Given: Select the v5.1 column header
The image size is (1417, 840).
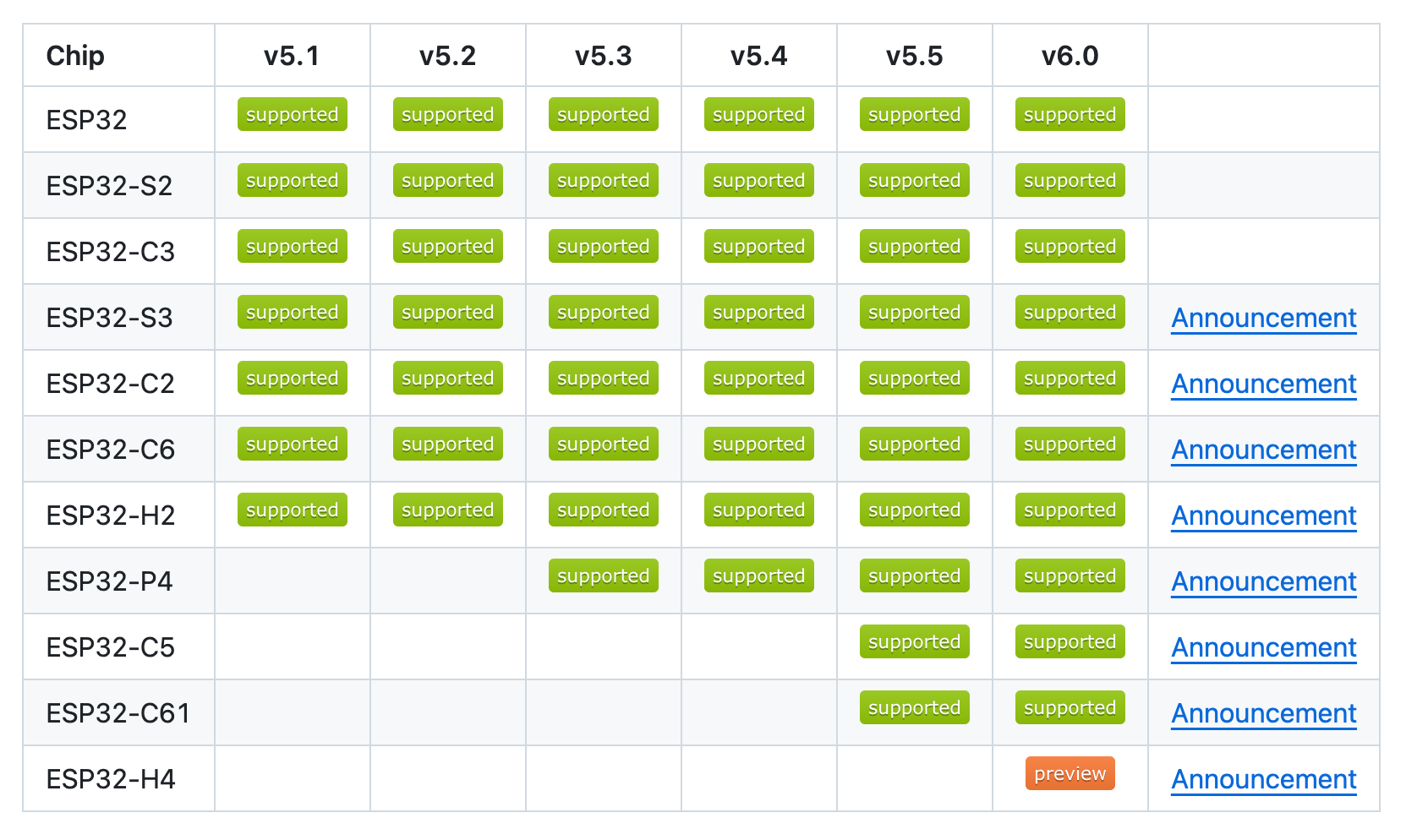Looking at the screenshot, I should [292, 56].
